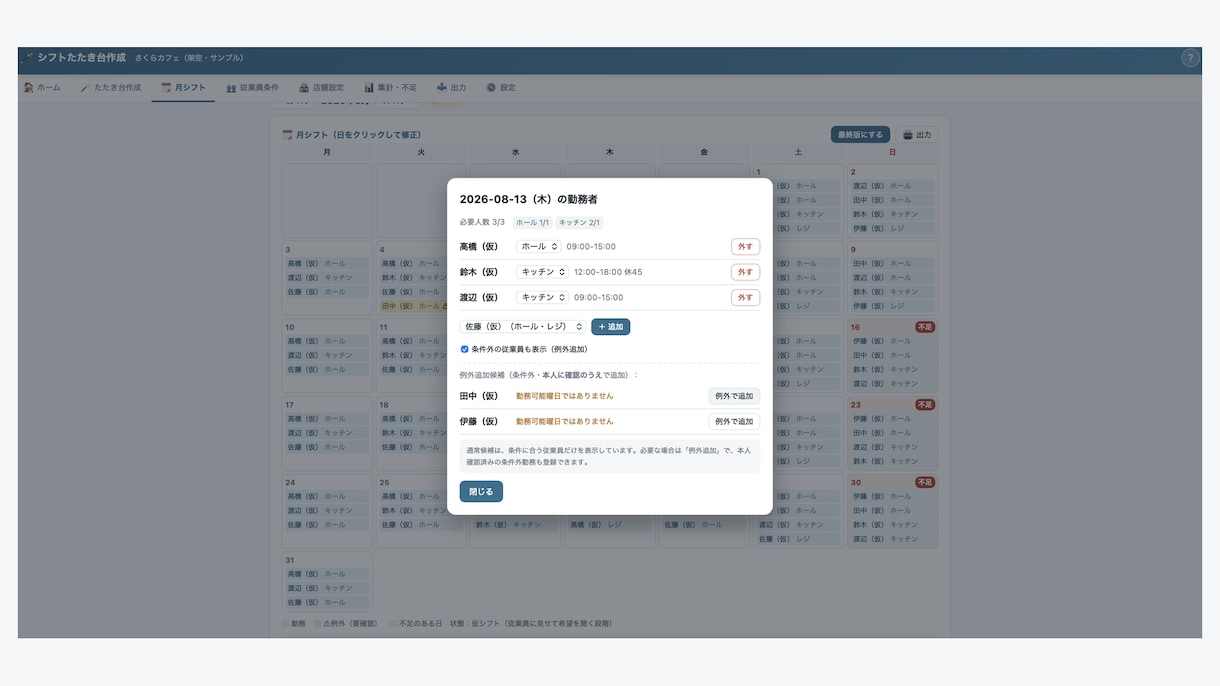Toggle 条件外の従業員も表示 checkbox
This screenshot has height=686, width=1220.
coord(464,349)
